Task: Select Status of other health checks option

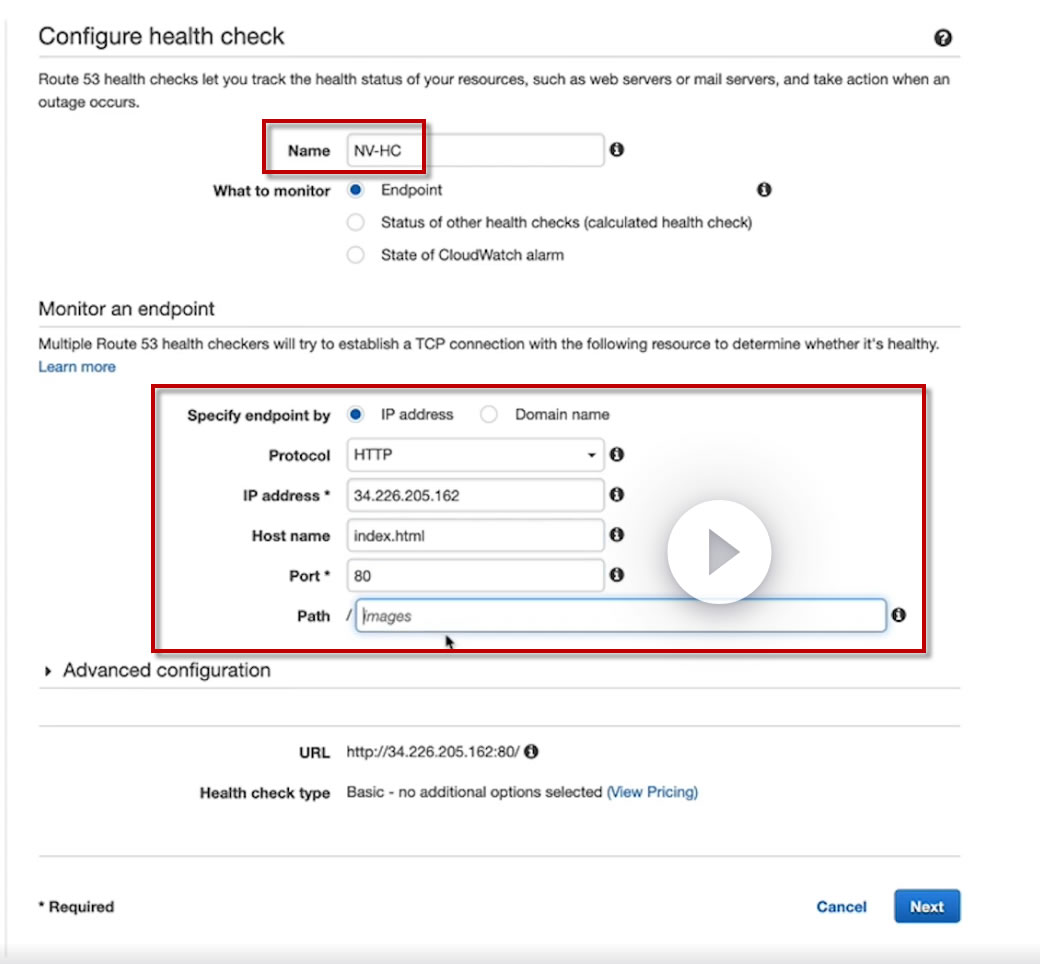Action: tap(355, 222)
